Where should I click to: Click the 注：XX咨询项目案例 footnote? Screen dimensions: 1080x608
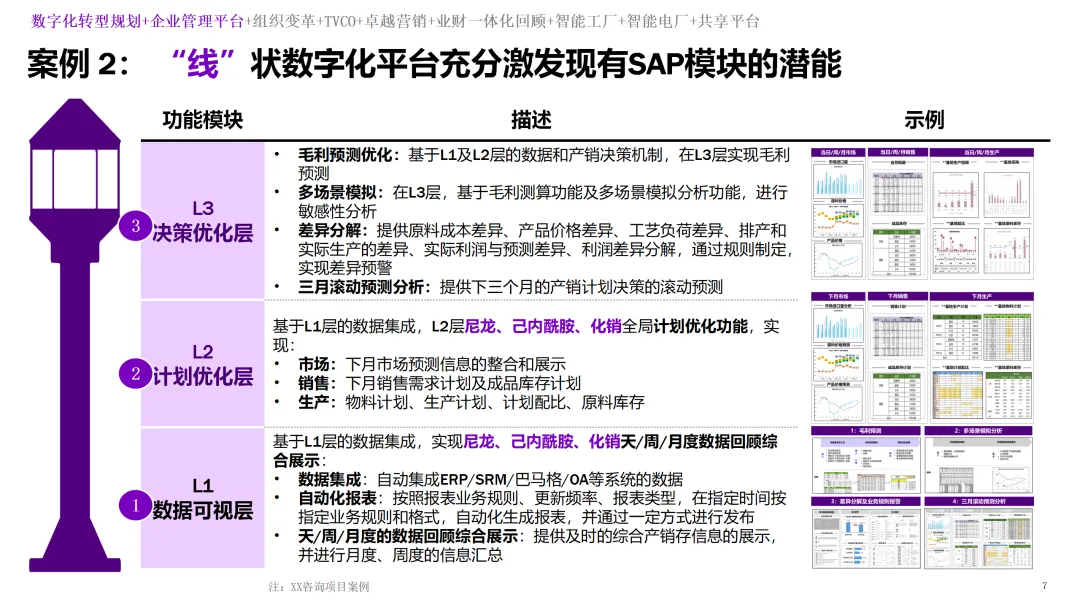pyautogui.click(x=319, y=587)
